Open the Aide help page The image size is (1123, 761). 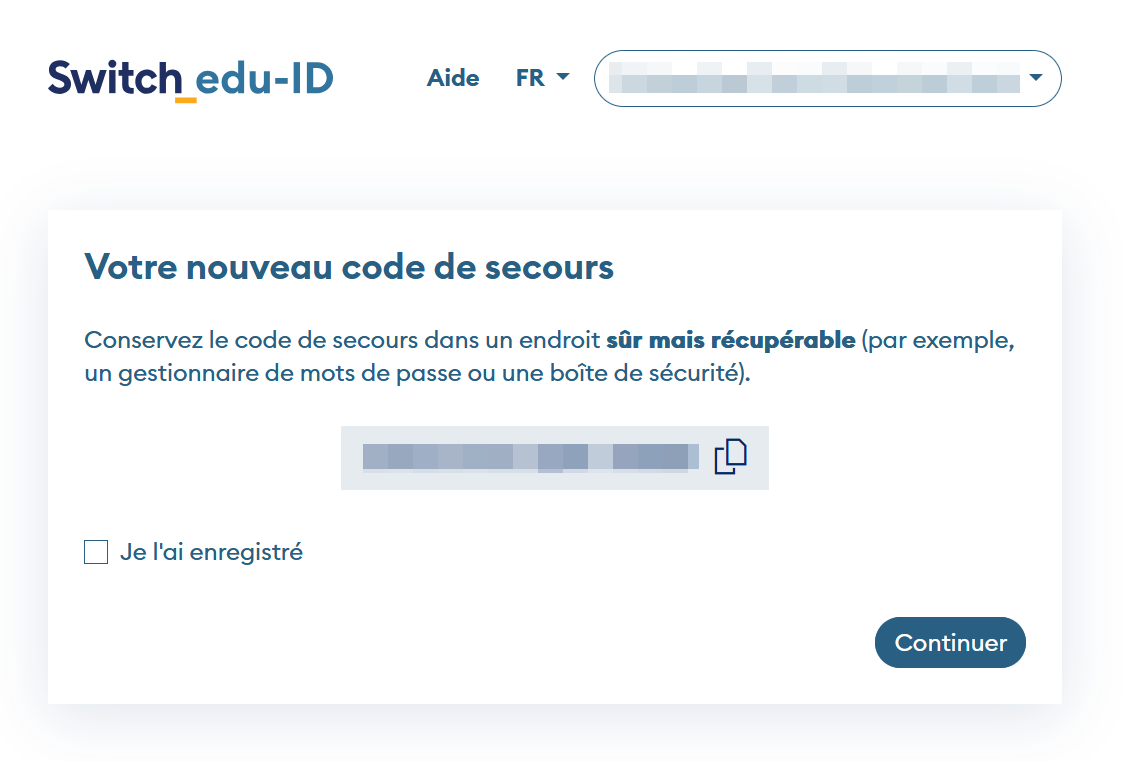coord(453,78)
